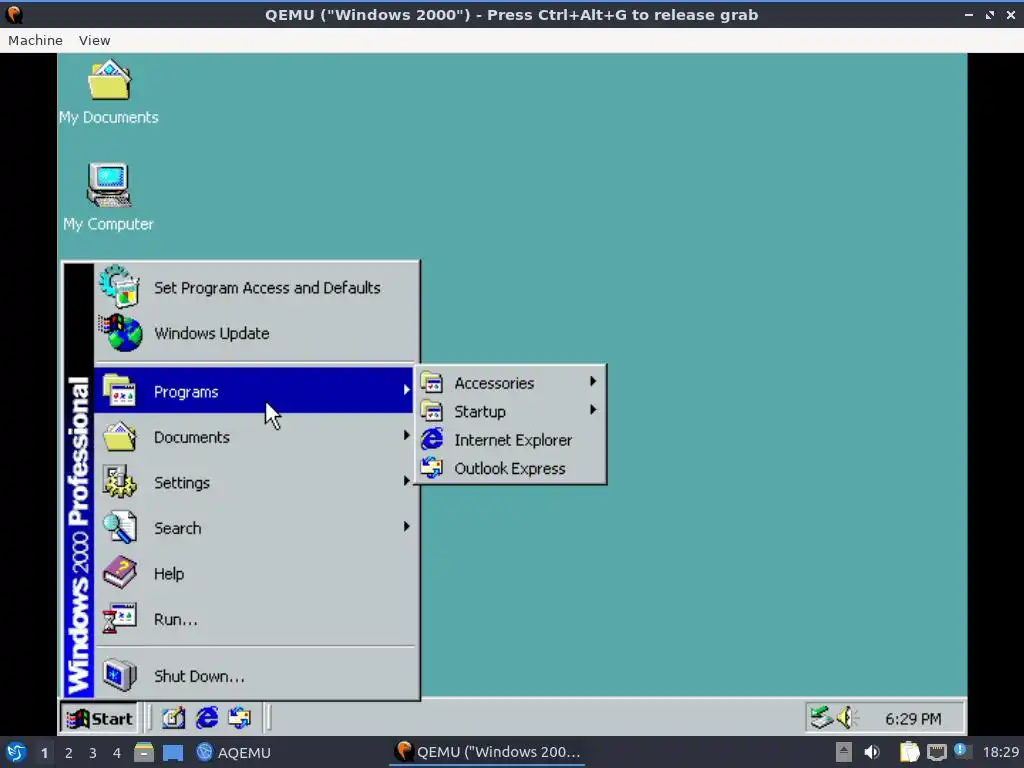The width and height of the screenshot is (1024, 768).
Task: Click the network connection tray icon in Windows 2000
Action: click(821, 718)
